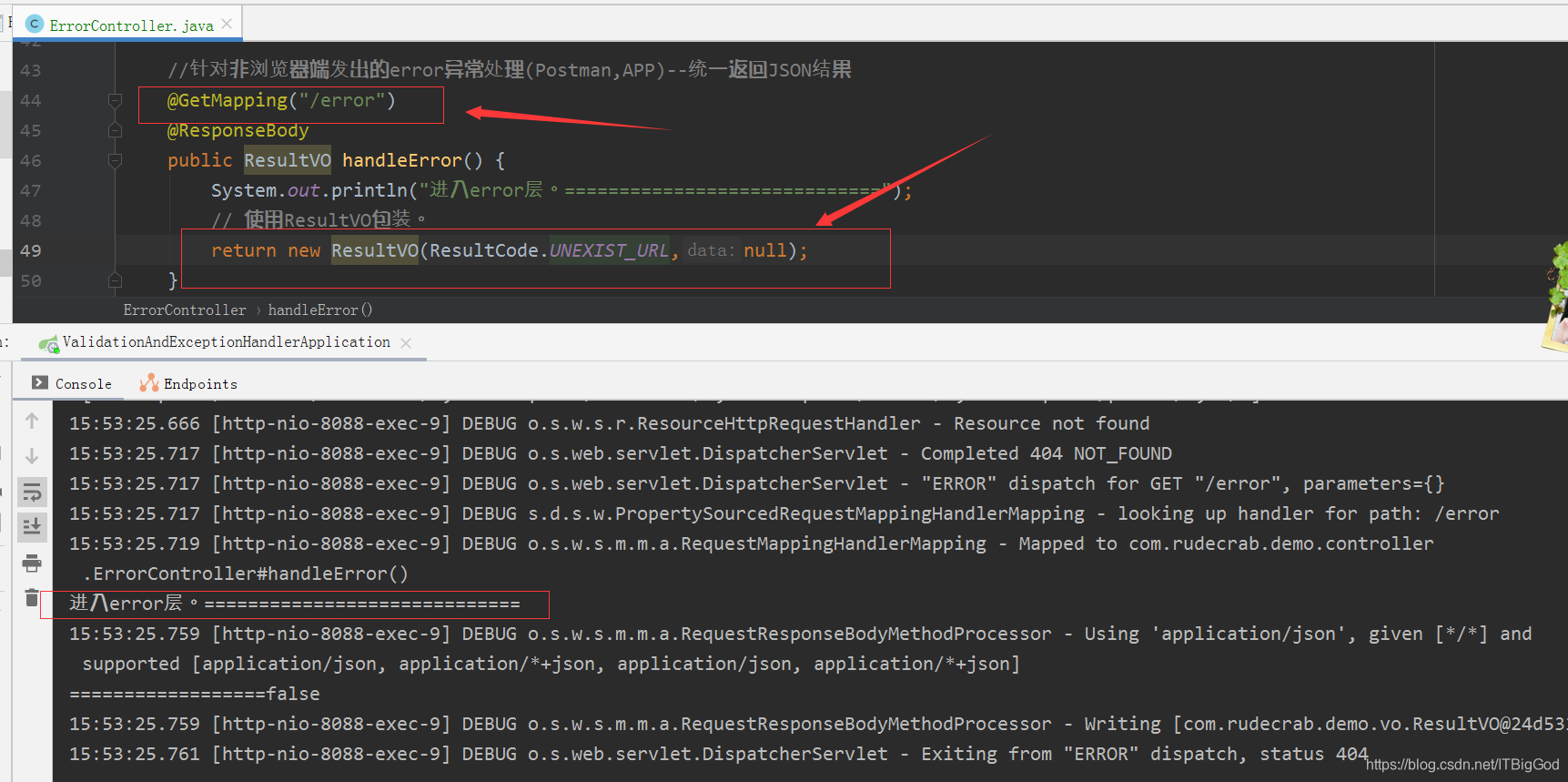Image resolution: width=1568 pixels, height=782 pixels.
Task: Click System.out.println statement on line 47
Action: (561, 190)
